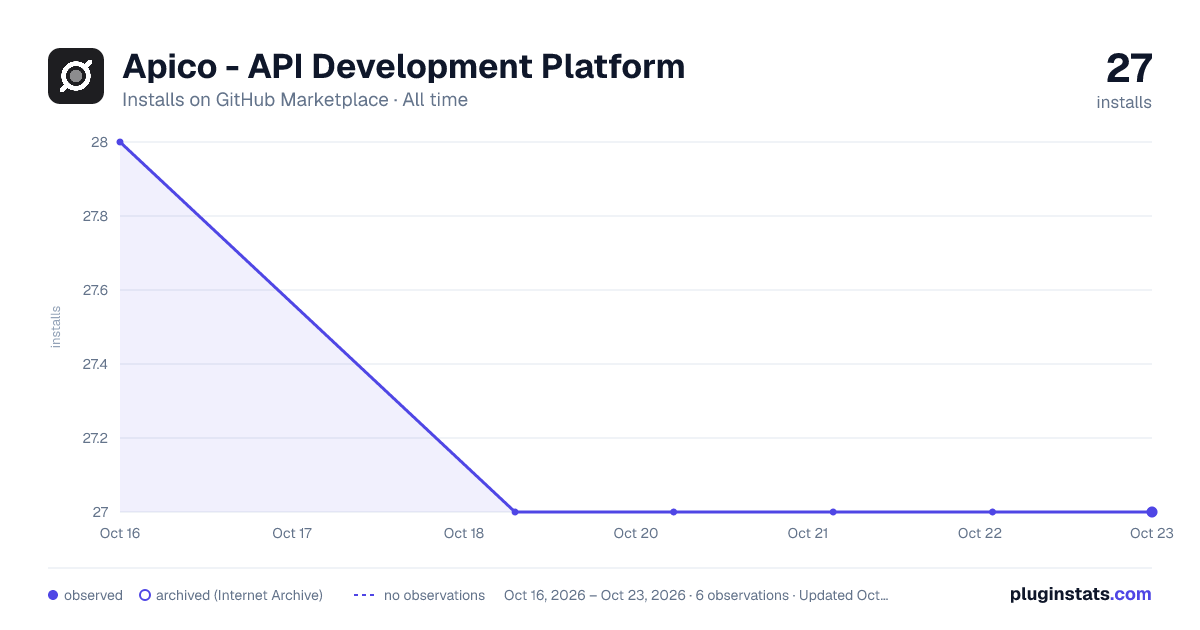Click the Apico - API Development Platform title
Screen dimensions: 1200x630
(x=404, y=67)
